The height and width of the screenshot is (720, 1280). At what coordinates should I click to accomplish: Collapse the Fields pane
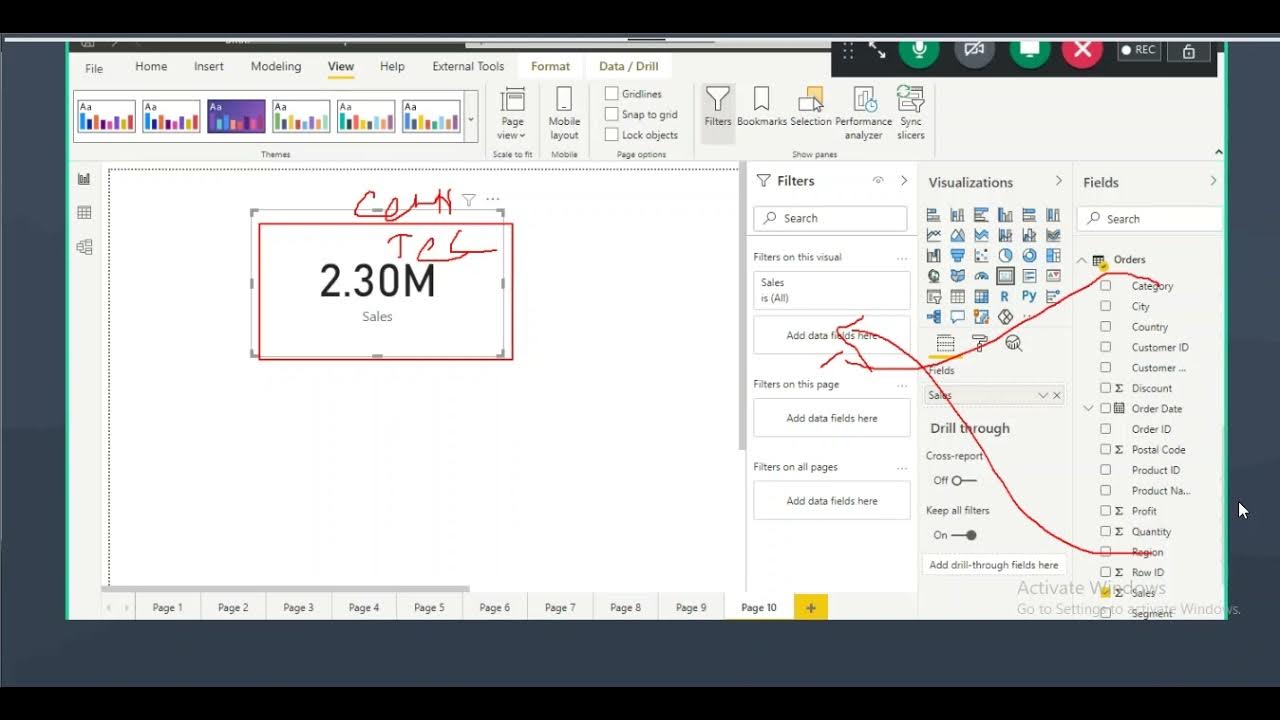click(1213, 181)
